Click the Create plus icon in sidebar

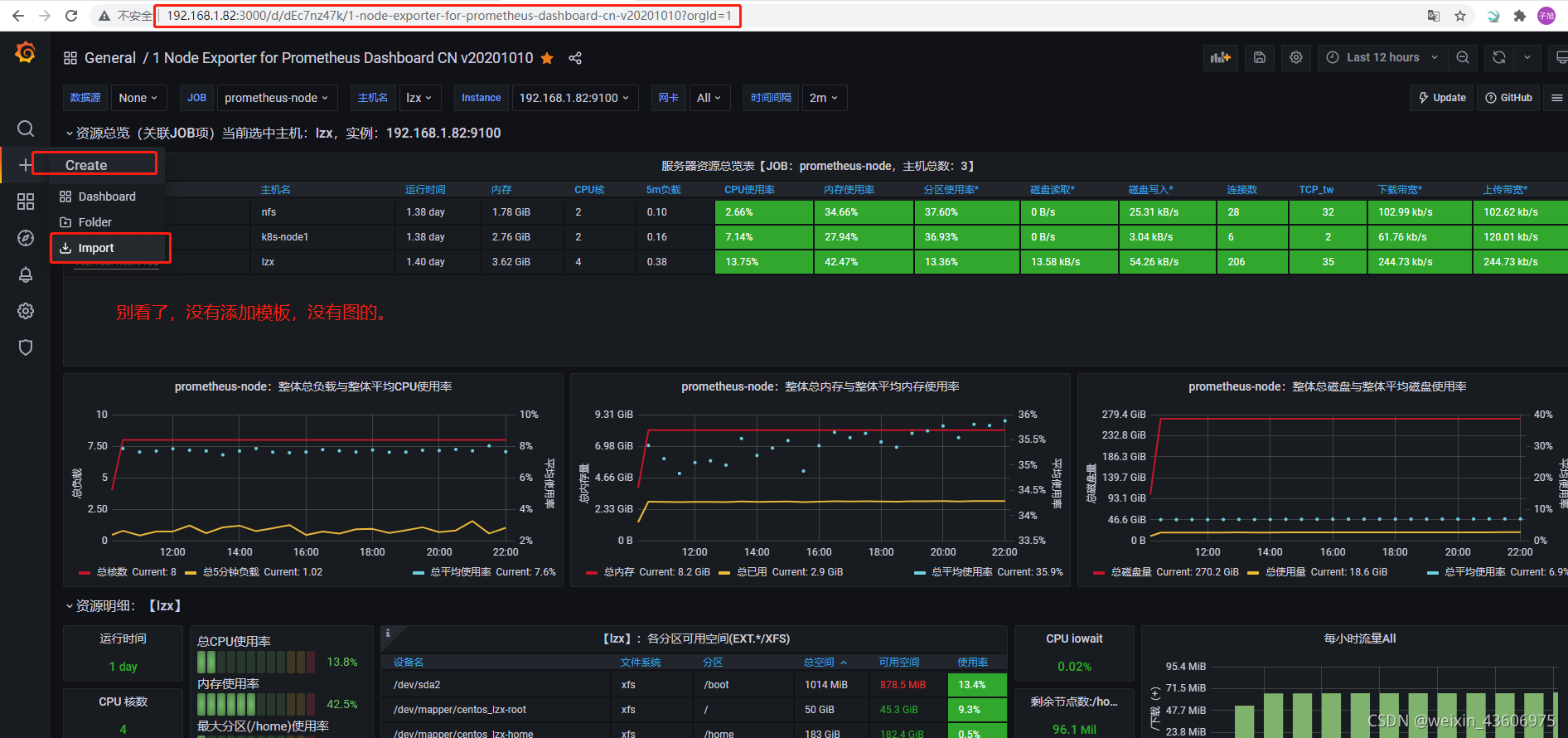tap(26, 165)
